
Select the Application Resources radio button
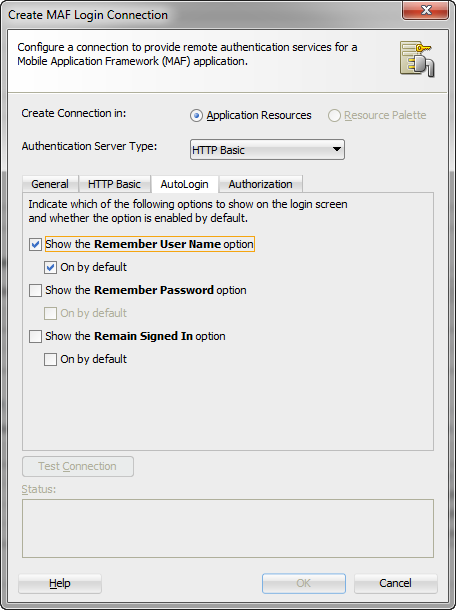(x=196, y=116)
